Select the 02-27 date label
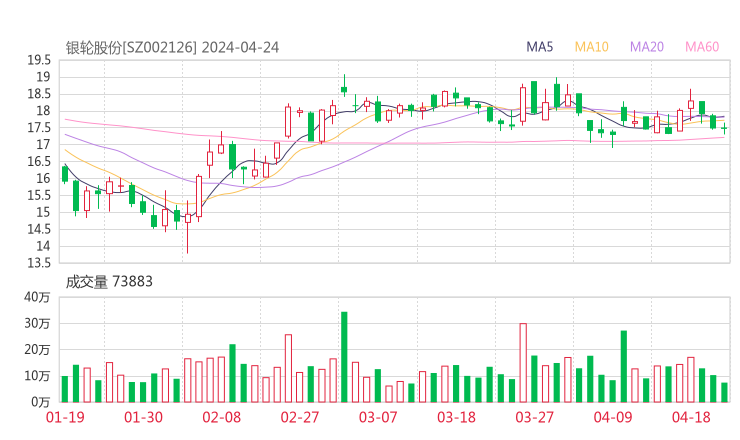Screen dimensions: 740x440 300,417
